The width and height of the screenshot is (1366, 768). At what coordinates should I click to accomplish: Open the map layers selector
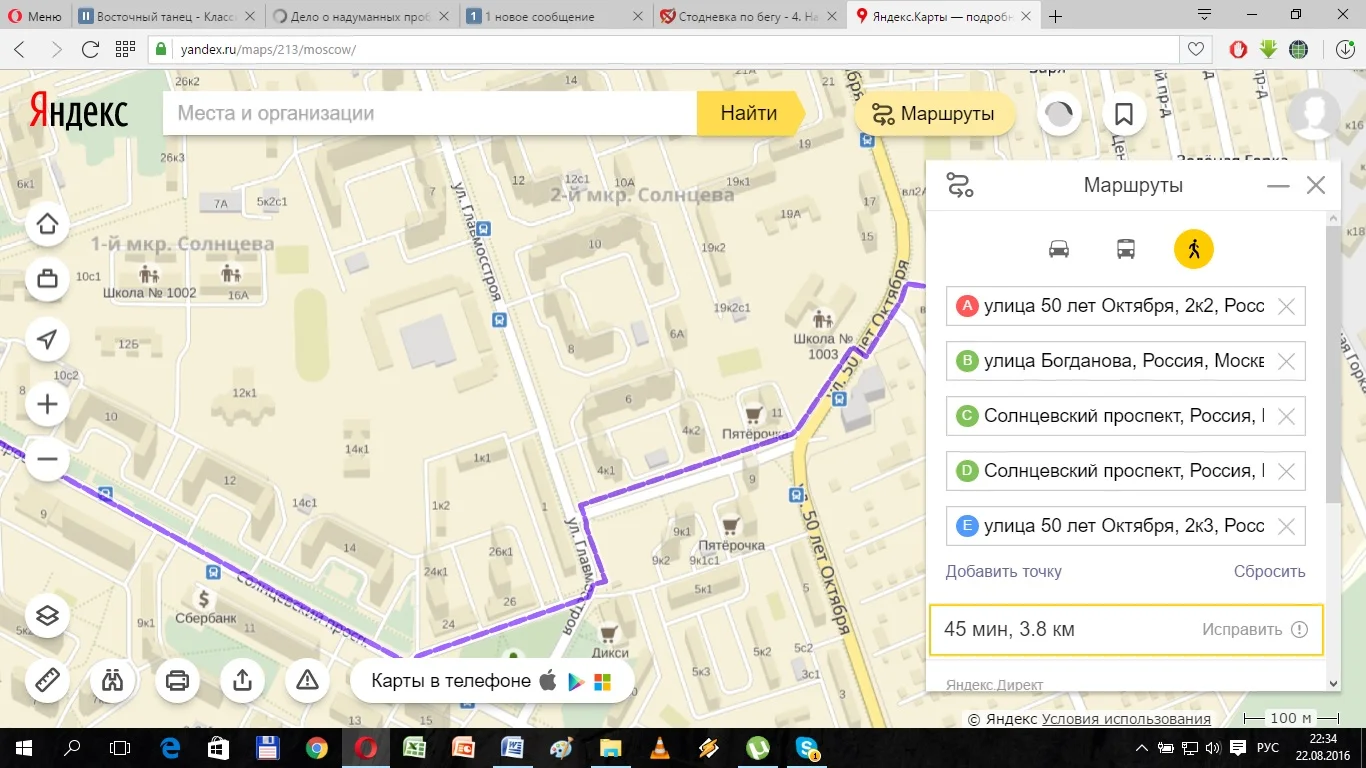click(x=47, y=616)
